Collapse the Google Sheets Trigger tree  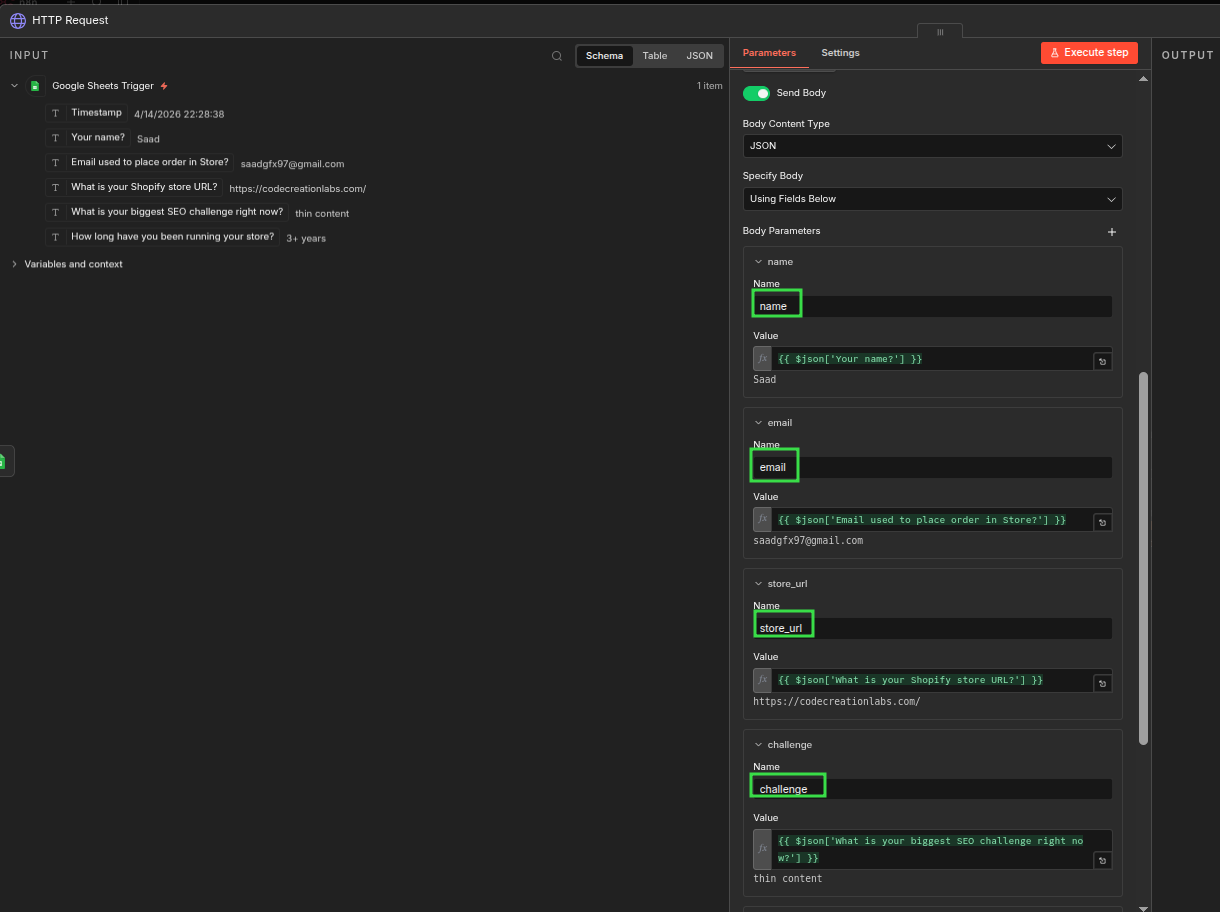pos(15,86)
